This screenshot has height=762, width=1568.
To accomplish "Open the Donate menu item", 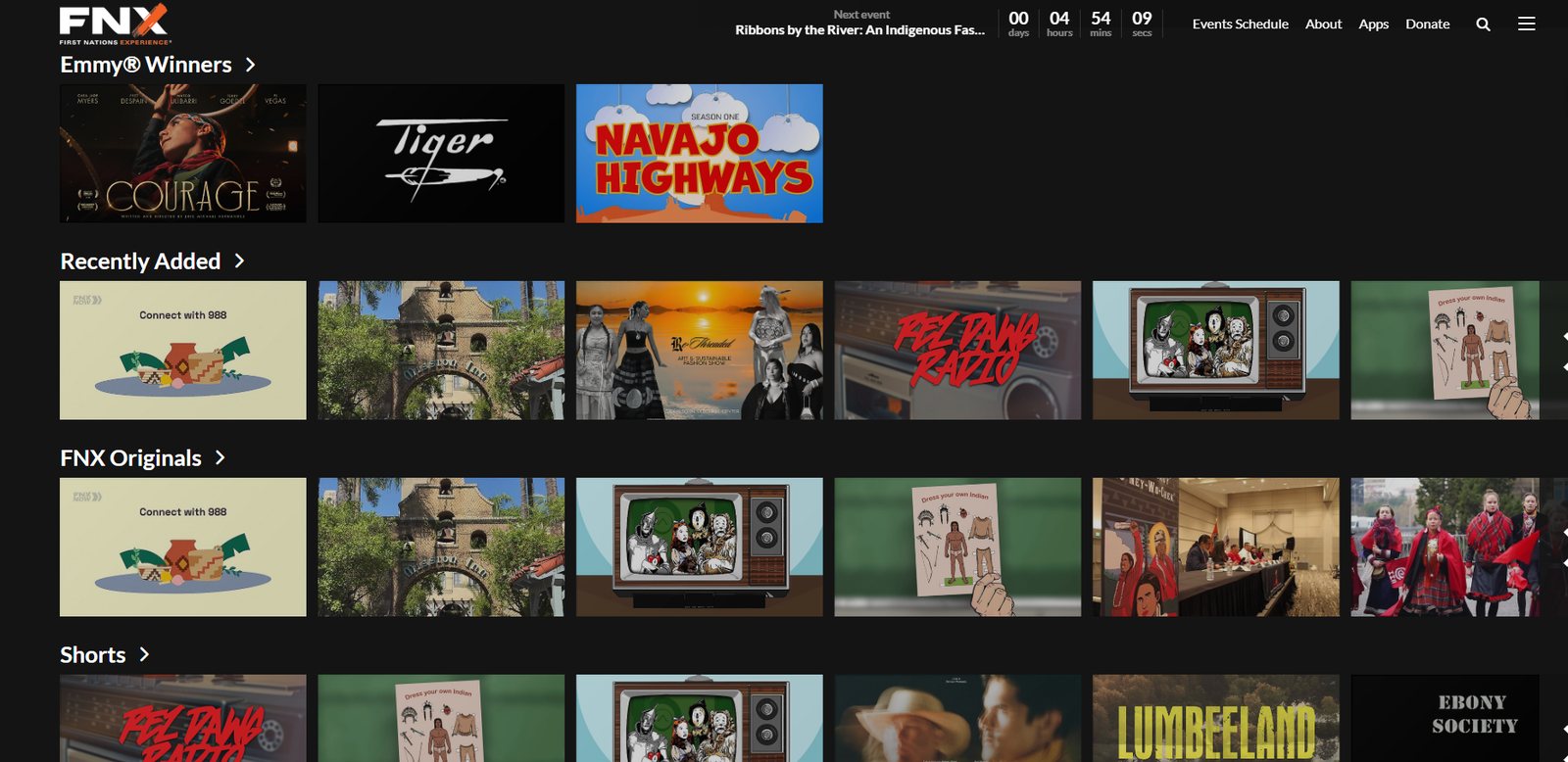I will click(x=1427, y=24).
